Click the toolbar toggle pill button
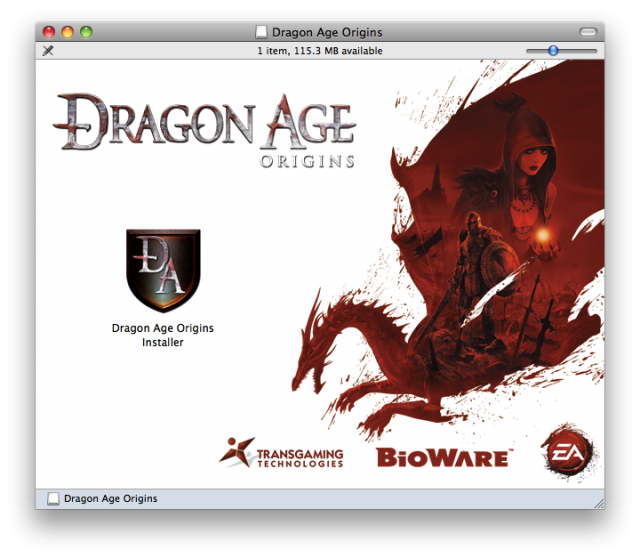This screenshot has width=640, height=558. pyautogui.click(x=588, y=32)
